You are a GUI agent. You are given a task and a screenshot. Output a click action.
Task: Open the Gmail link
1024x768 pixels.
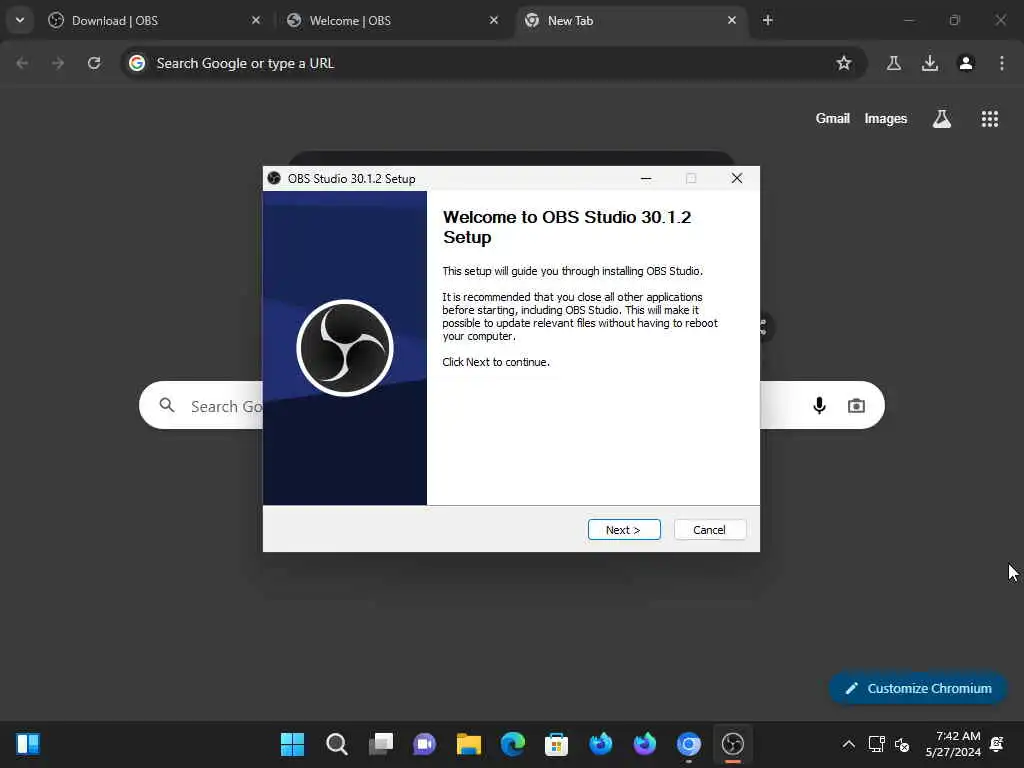[833, 119]
